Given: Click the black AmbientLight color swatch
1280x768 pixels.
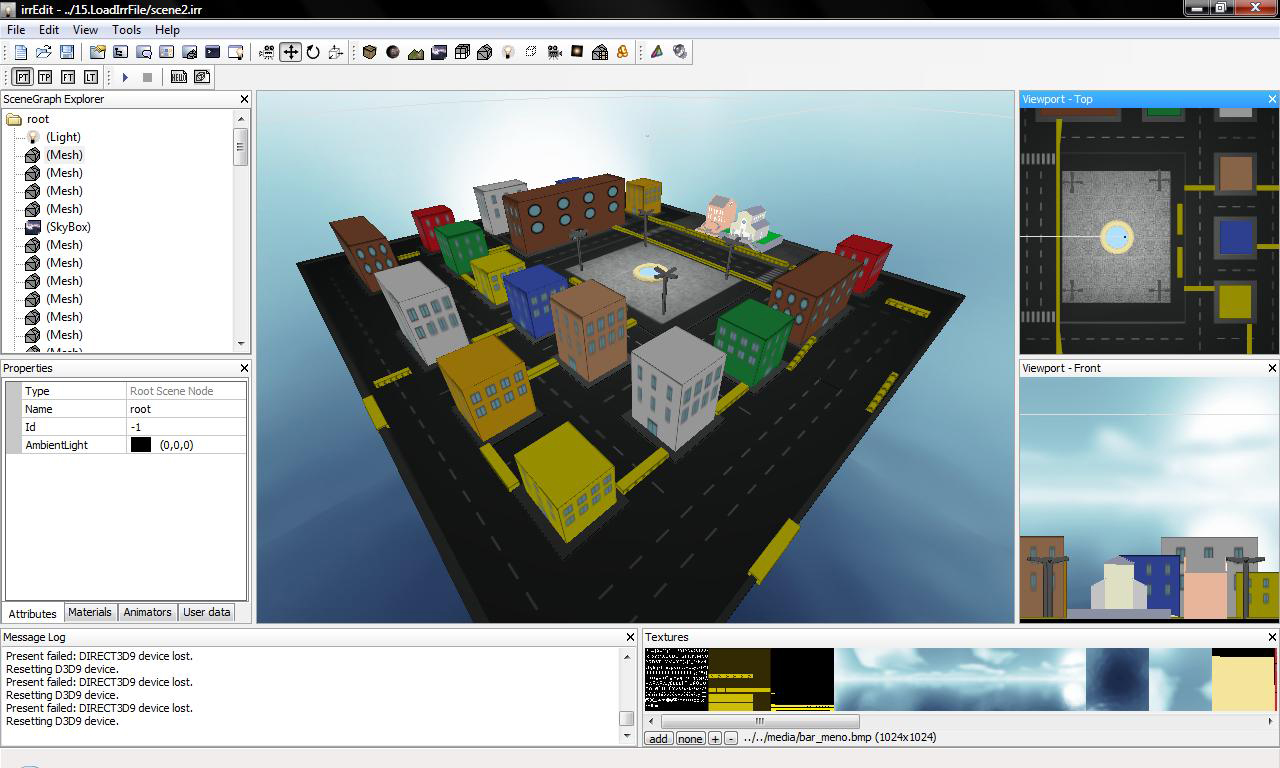Looking at the screenshot, I should (x=141, y=445).
